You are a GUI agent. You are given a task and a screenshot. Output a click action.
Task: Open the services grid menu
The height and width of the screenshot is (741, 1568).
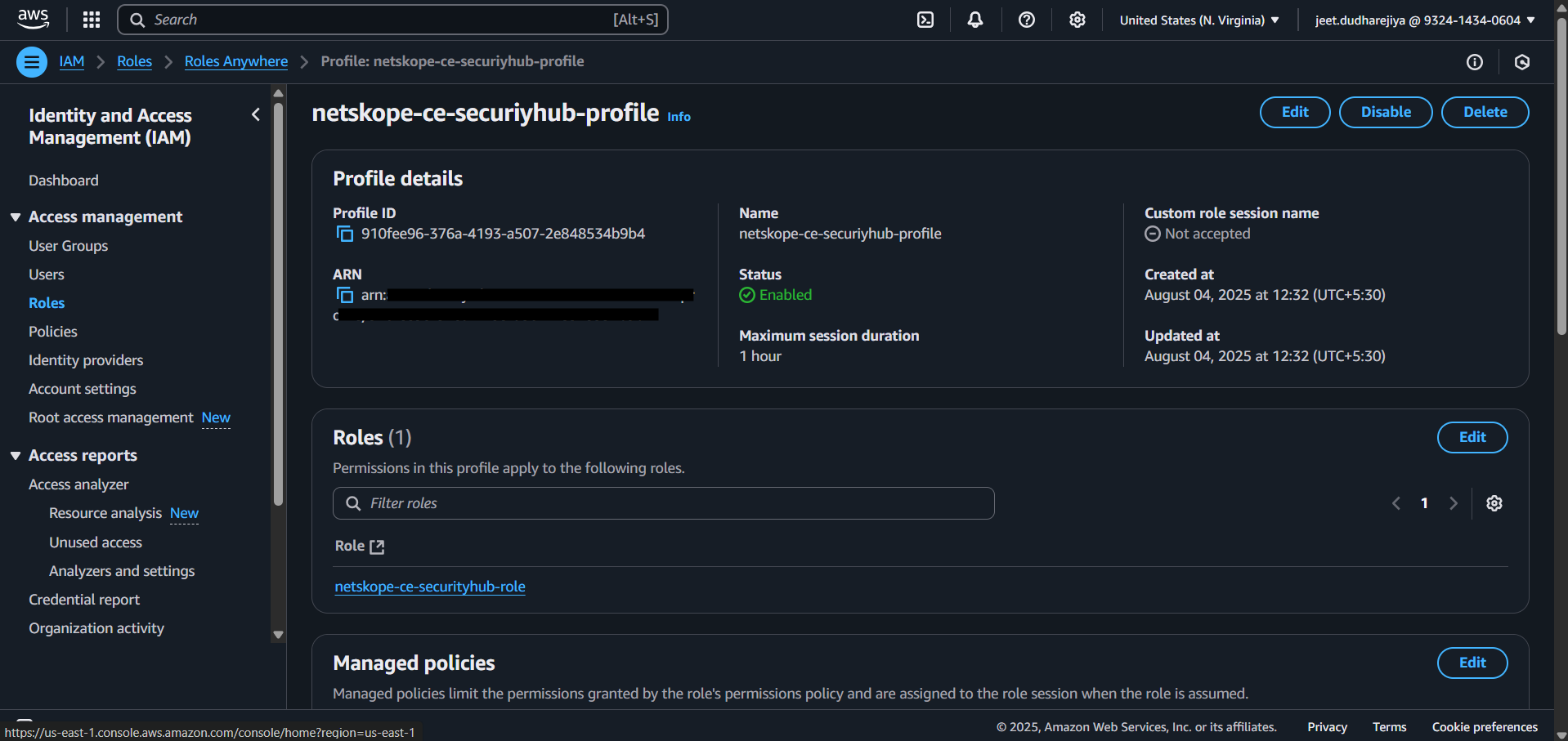[92, 20]
